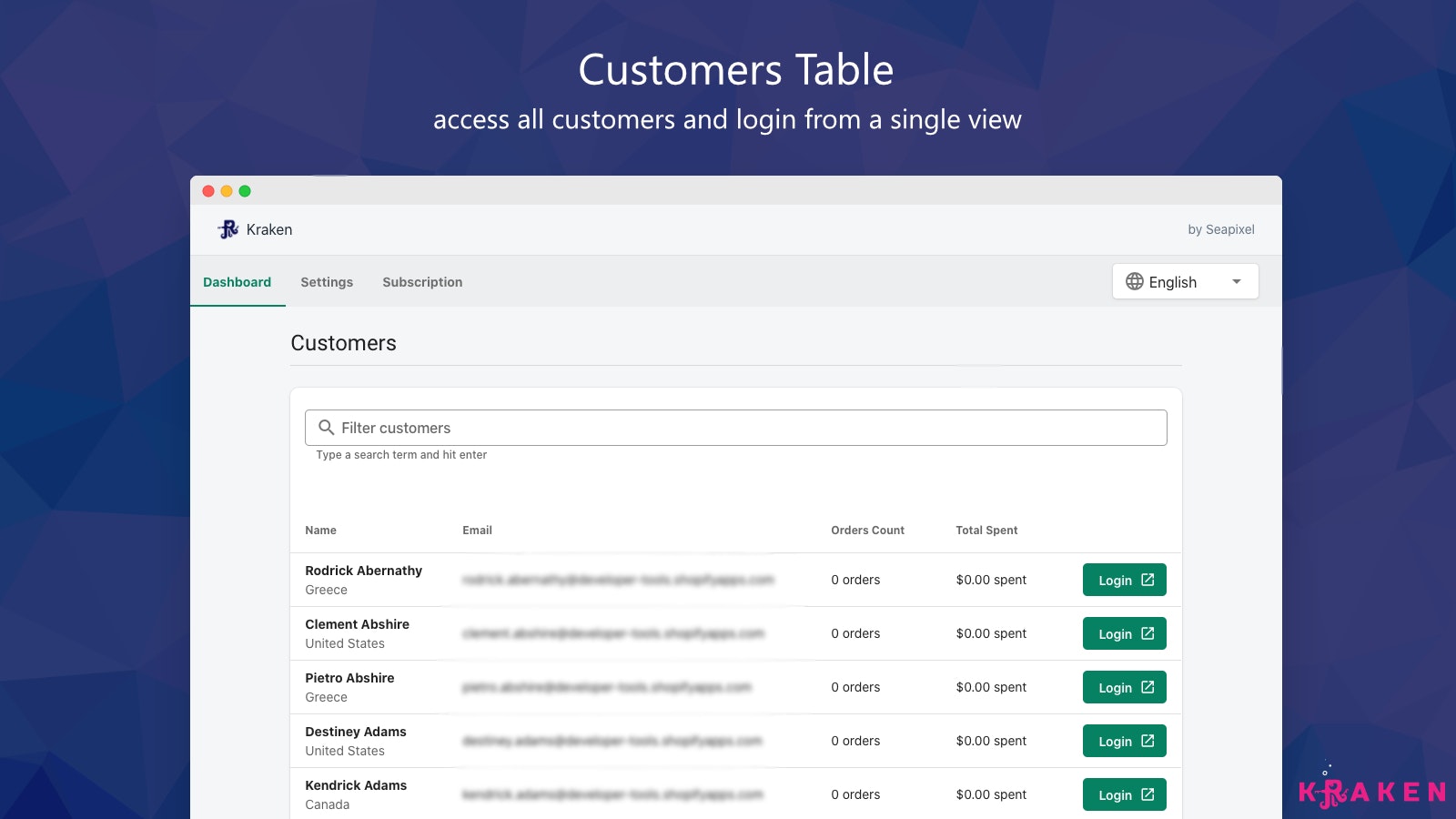
Task: Click the search magnifier in filter field
Action: pyautogui.click(x=327, y=427)
